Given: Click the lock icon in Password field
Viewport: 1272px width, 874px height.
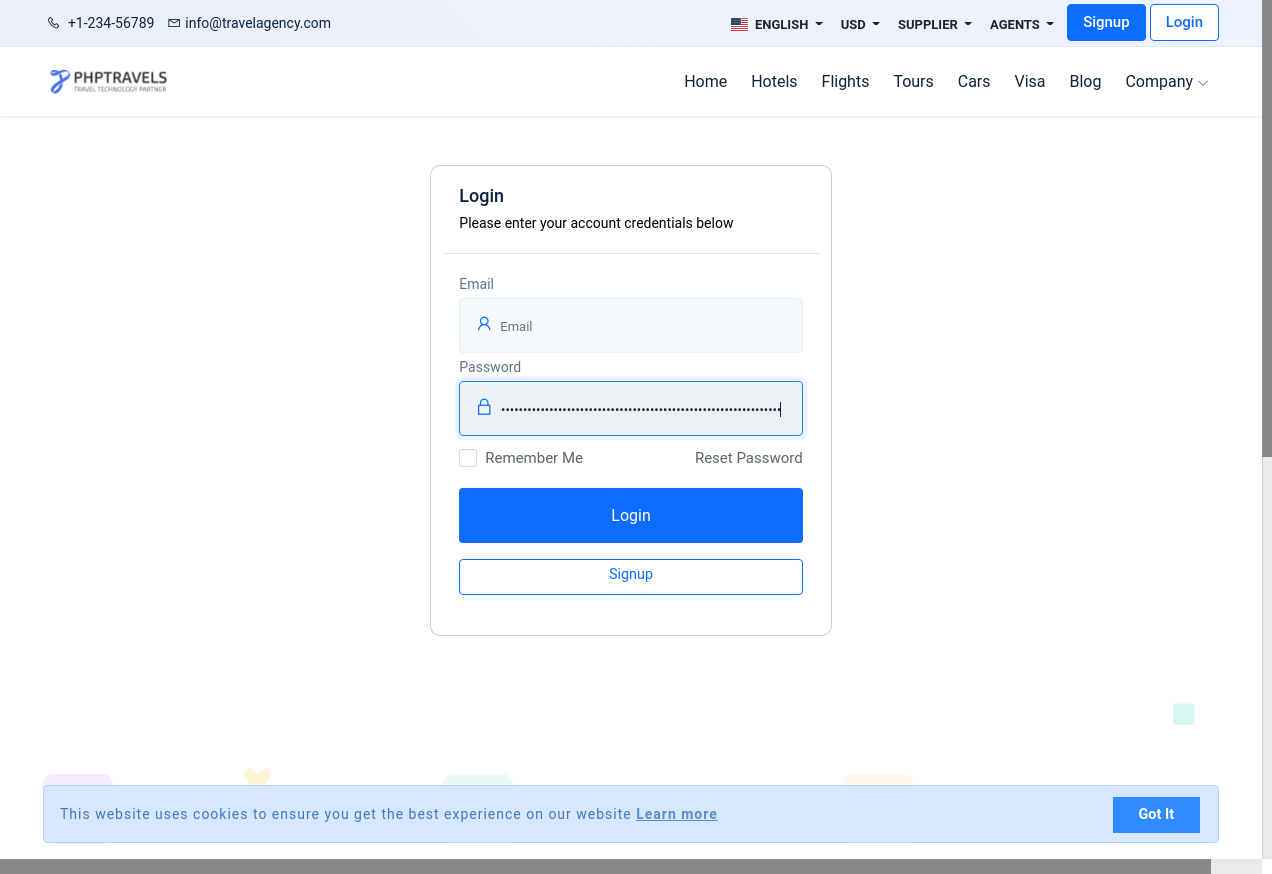Looking at the screenshot, I should pyautogui.click(x=484, y=408).
